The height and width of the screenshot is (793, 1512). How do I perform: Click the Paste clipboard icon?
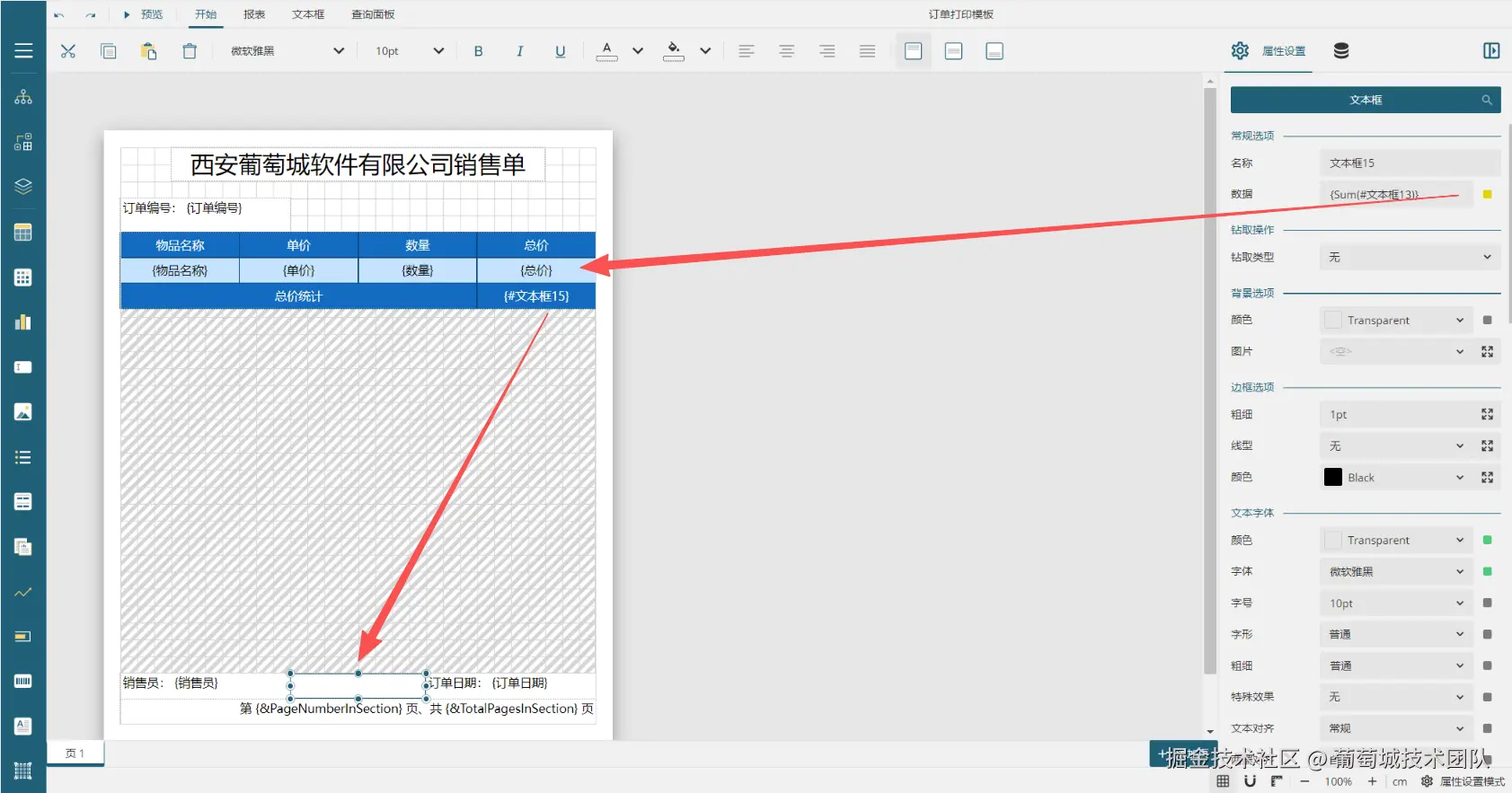[149, 51]
